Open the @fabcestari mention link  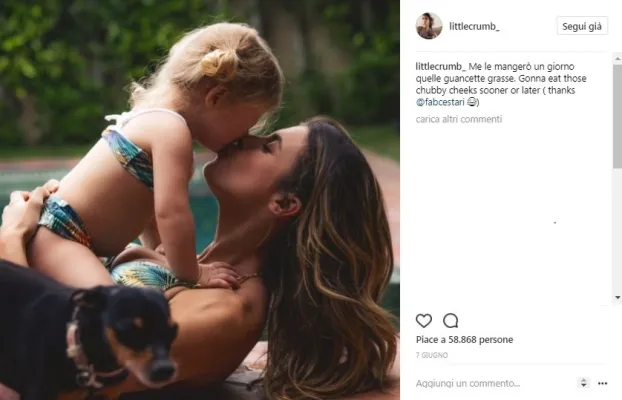pyautogui.click(x=440, y=102)
